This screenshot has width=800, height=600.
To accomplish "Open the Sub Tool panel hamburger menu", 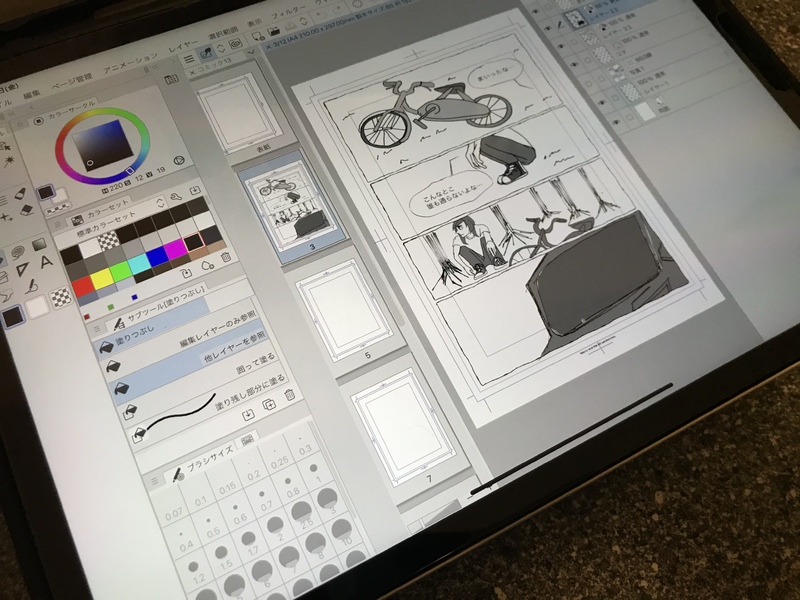I will pyautogui.click(x=96, y=330).
